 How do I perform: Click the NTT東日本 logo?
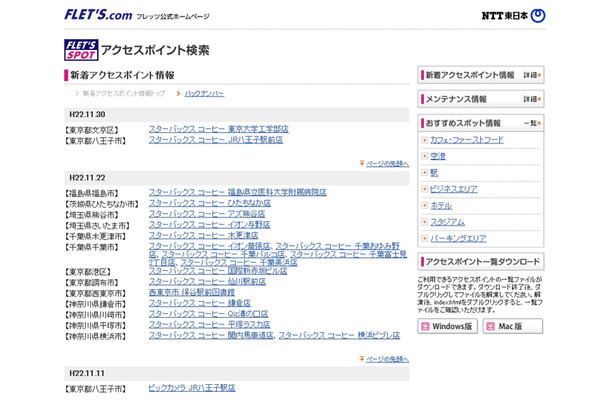(x=513, y=16)
